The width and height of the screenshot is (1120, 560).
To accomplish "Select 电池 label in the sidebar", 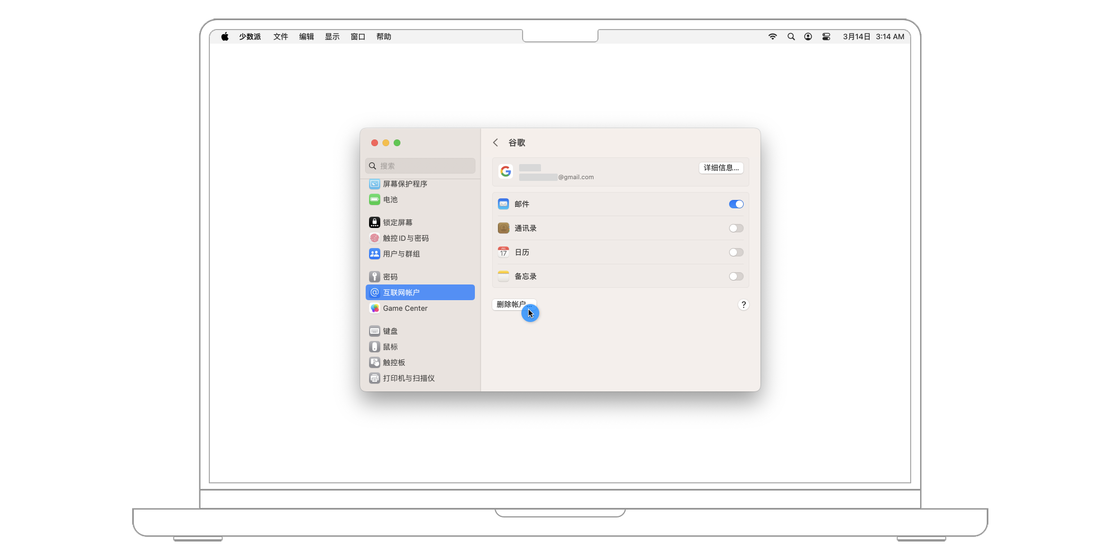I will click(x=390, y=199).
